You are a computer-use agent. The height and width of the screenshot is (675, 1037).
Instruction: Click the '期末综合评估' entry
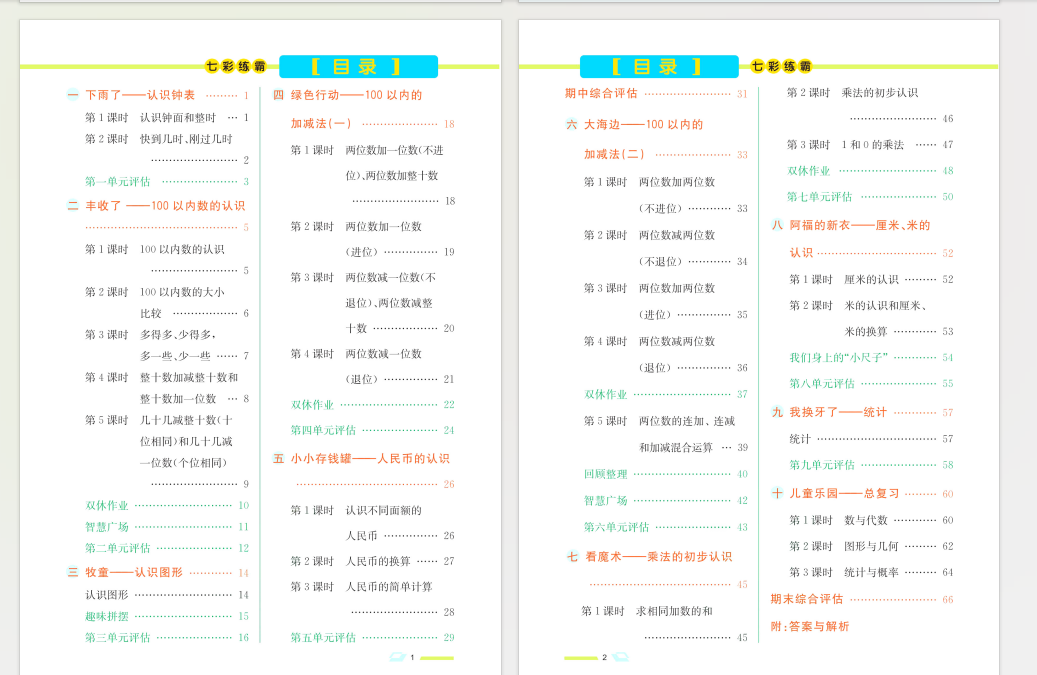pyautogui.click(x=807, y=599)
